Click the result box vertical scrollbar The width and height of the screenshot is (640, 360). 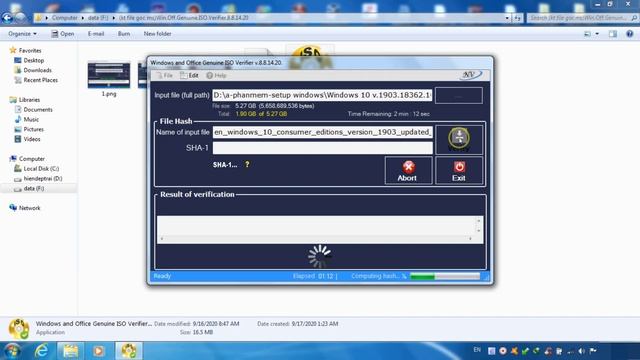click(479, 226)
